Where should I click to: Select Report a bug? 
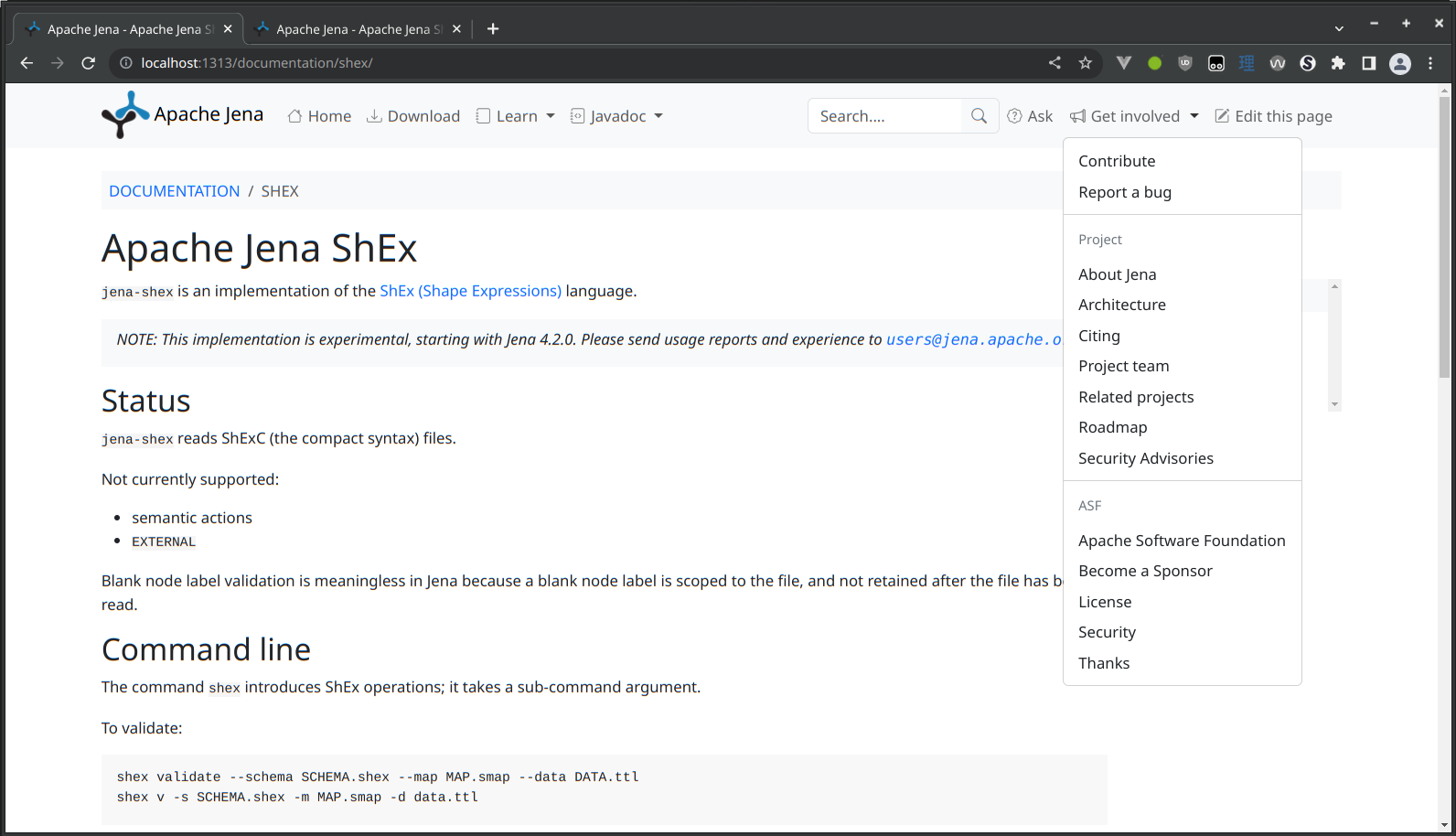[x=1183, y=192]
